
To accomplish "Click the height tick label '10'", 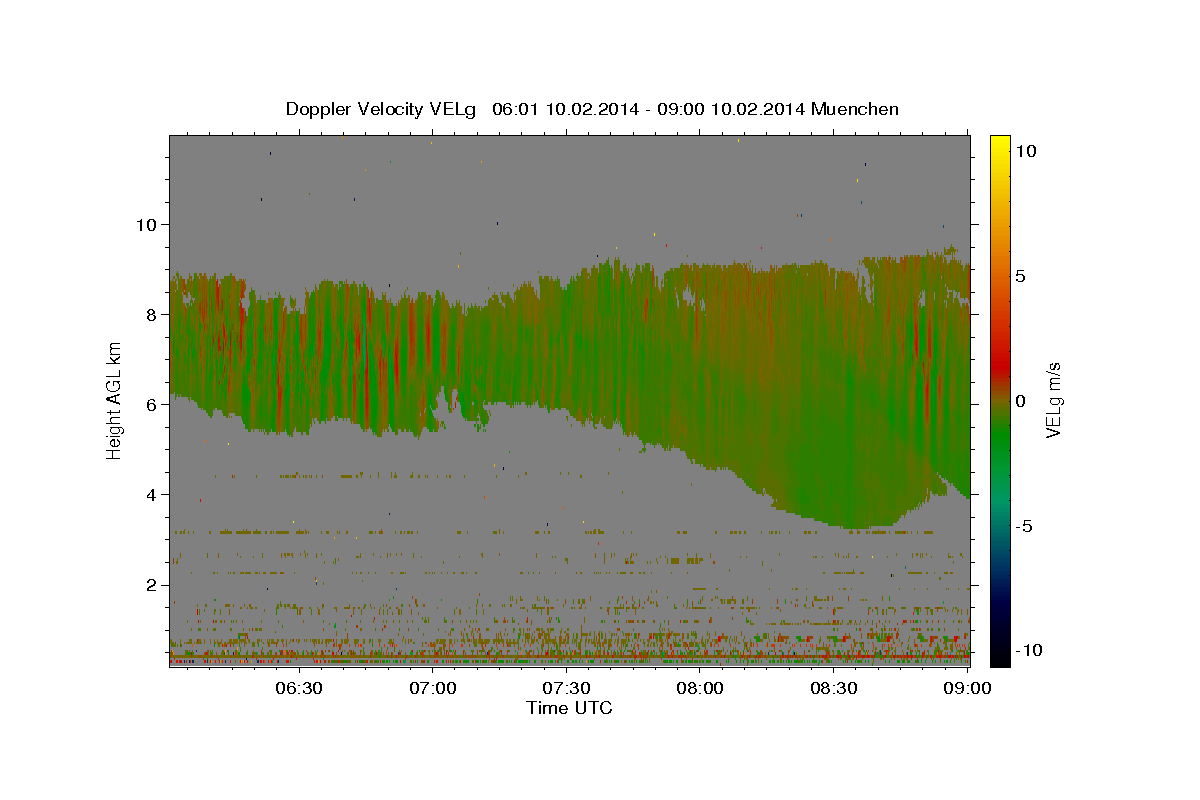I will tap(145, 224).
